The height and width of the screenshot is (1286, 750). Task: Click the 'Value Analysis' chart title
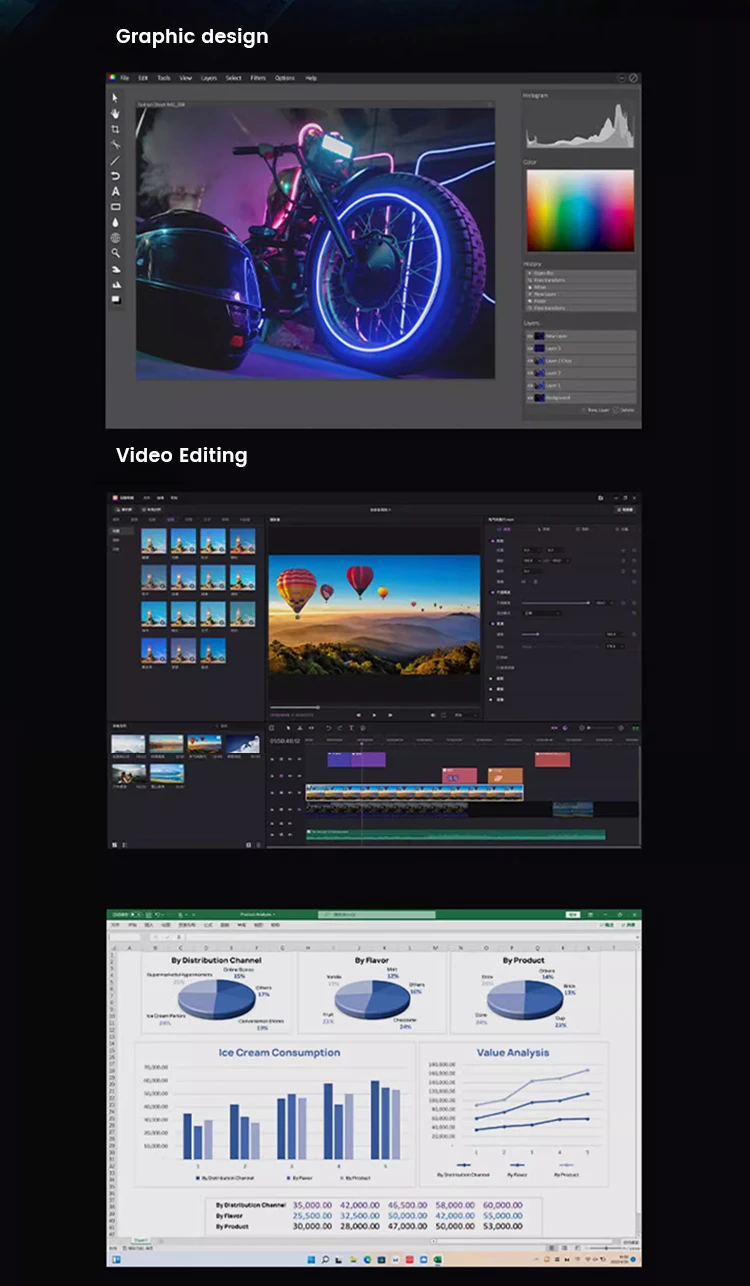[512, 1052]
